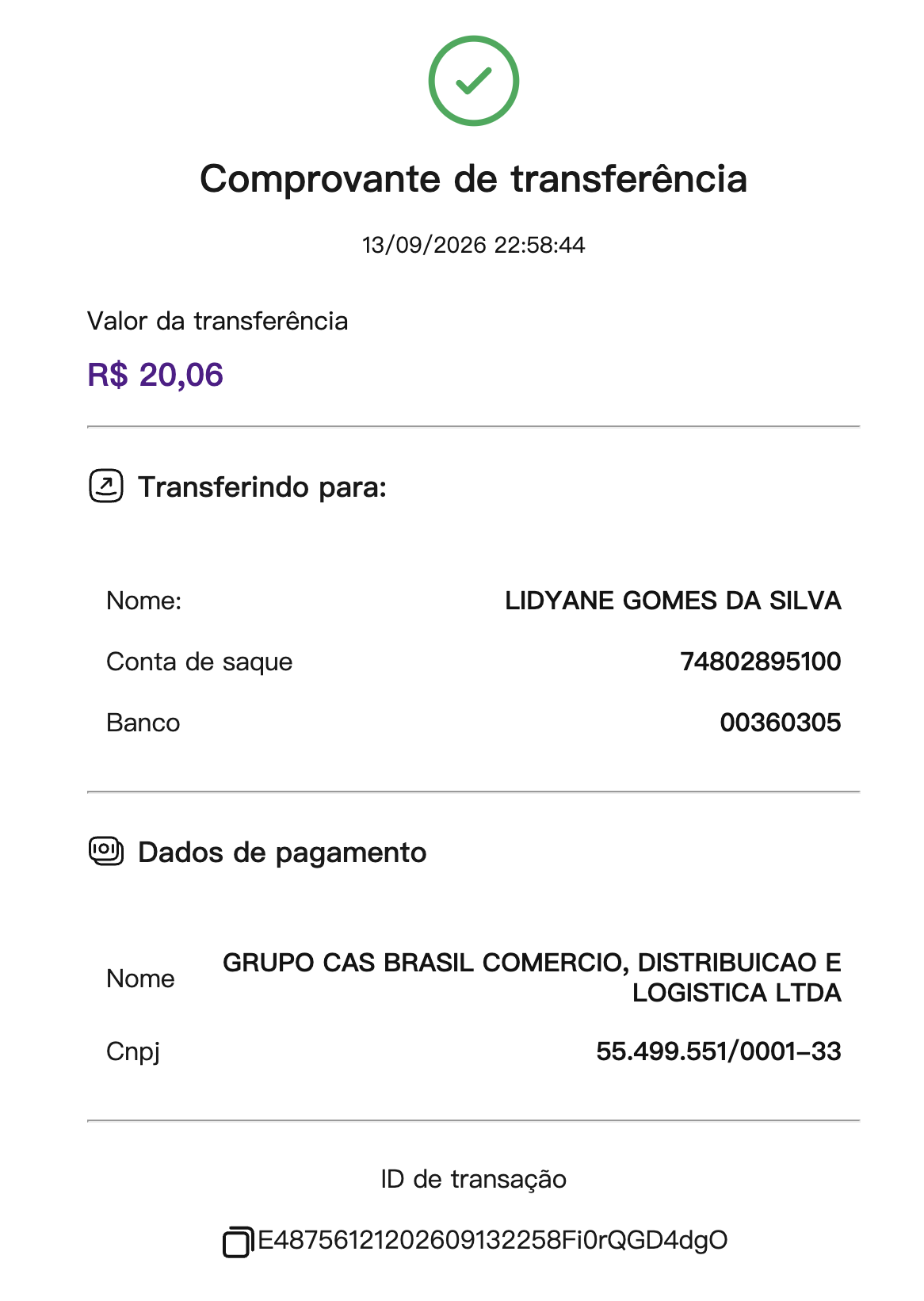The width and height of the screenshot is (924, 1301).
Task: Click the Transferindo para: heading
Action: pos(262,487)
